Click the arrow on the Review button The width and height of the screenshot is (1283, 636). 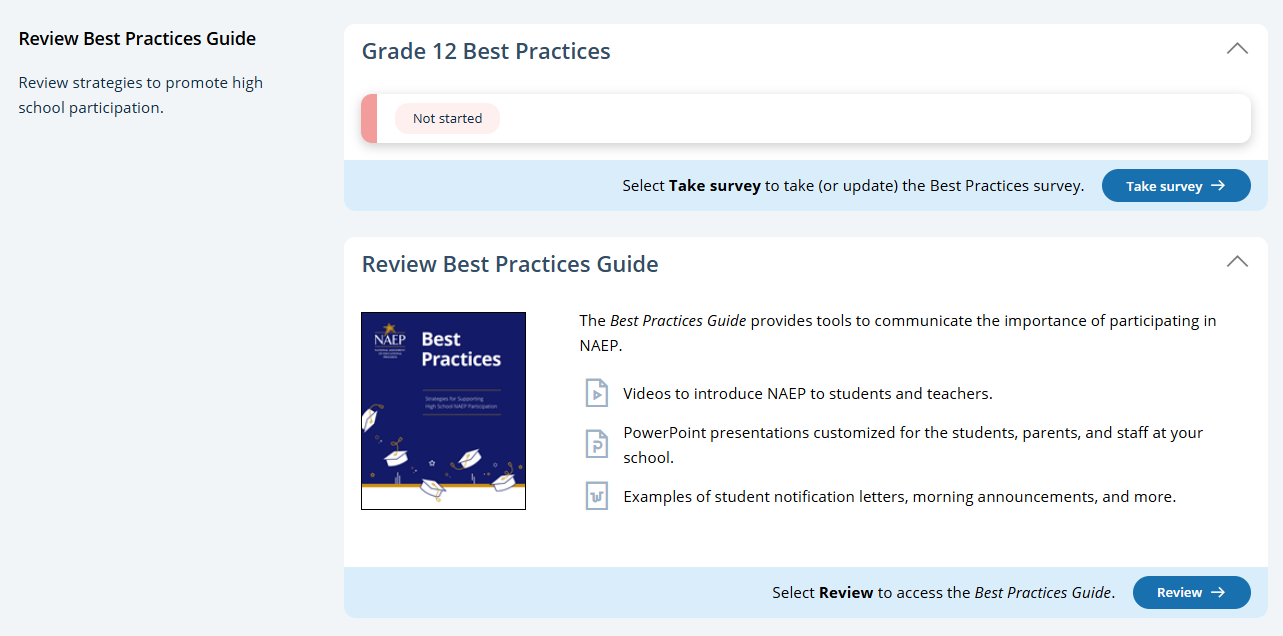point(1218,592)
